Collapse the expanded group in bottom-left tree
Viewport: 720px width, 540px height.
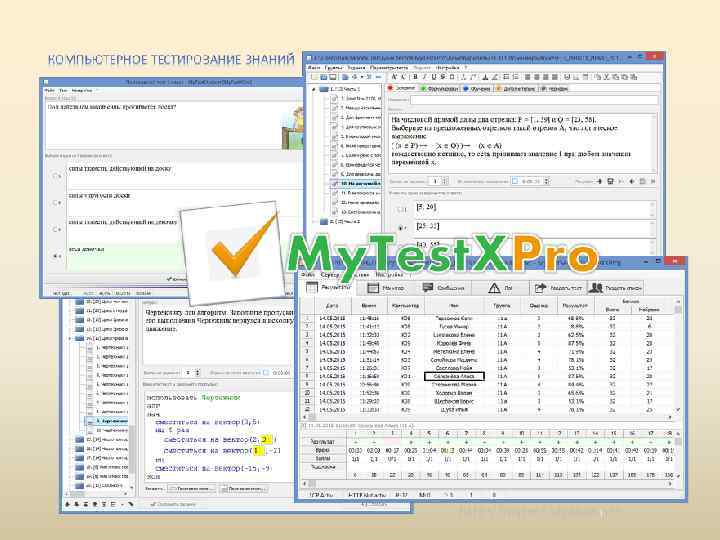click(70, 339)
